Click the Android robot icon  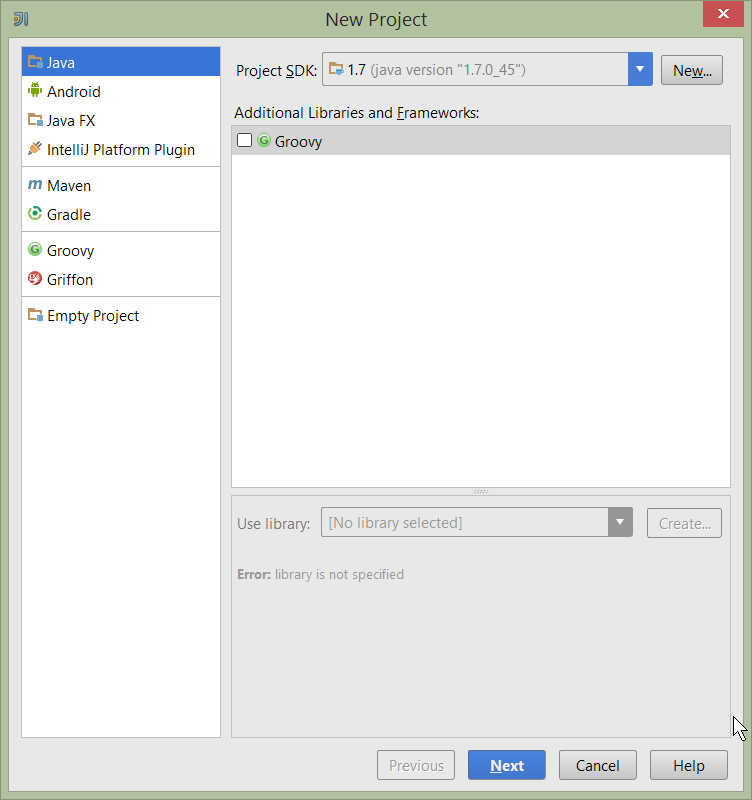35,91
